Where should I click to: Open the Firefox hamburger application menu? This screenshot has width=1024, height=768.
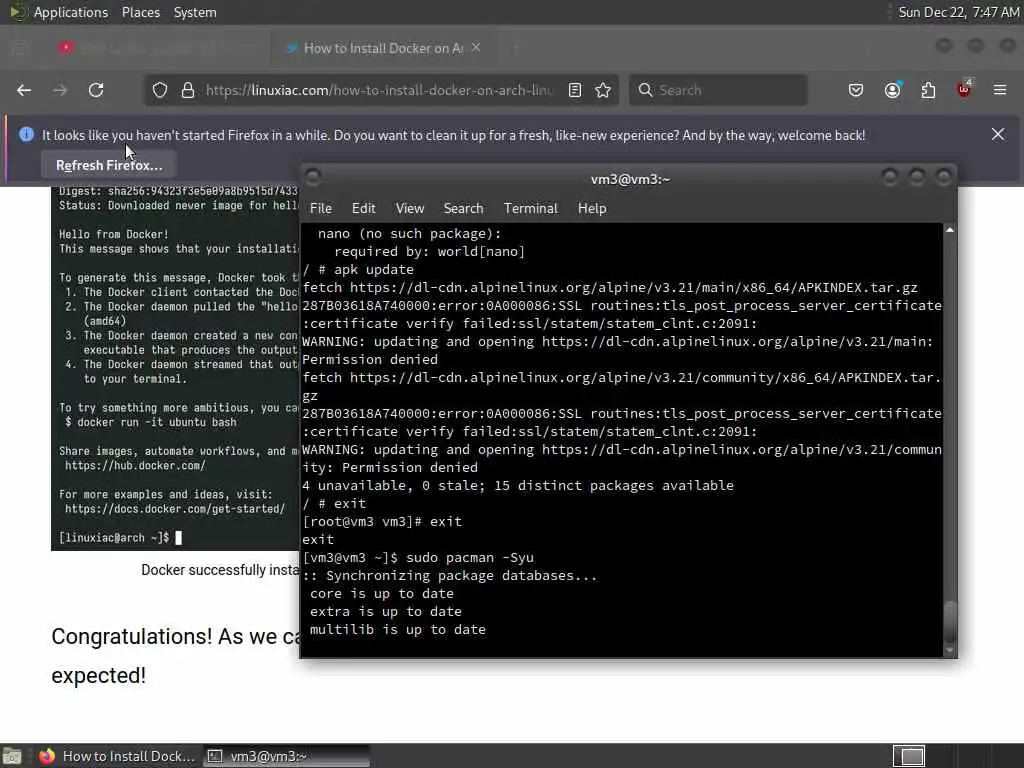1000,90
